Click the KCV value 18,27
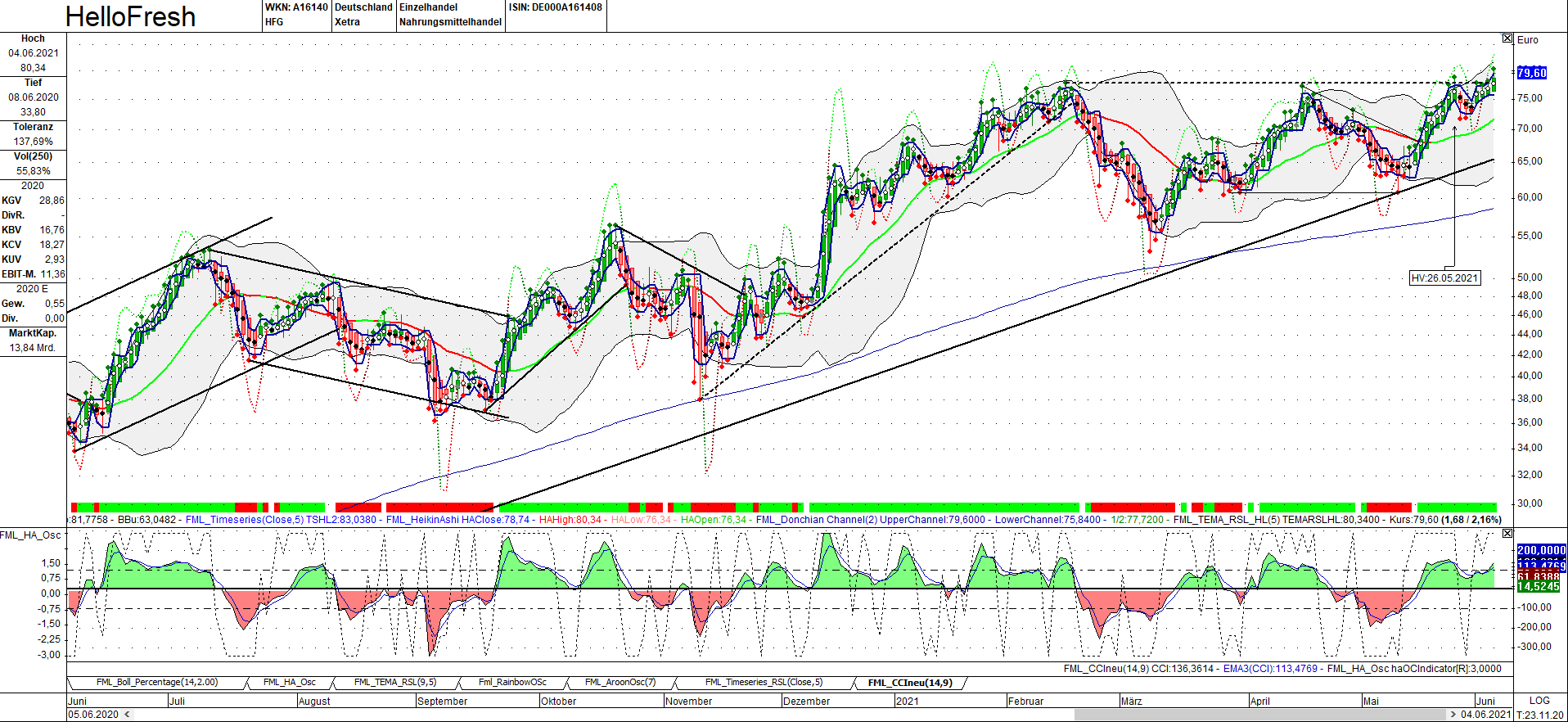The image size is (1568, 722). [x=52, y=245]
